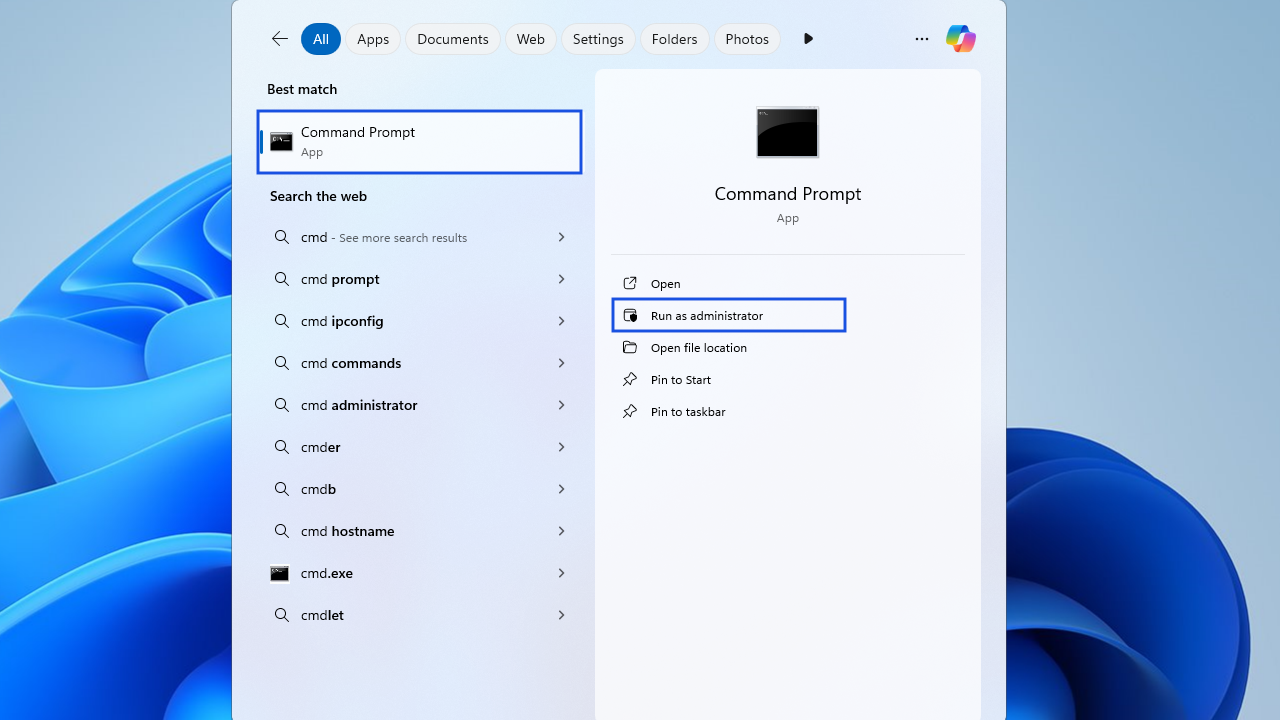The width and height of the screenshot is (1280, 720).
Task: Choose Open file location
Action: (x=698, y=347)
